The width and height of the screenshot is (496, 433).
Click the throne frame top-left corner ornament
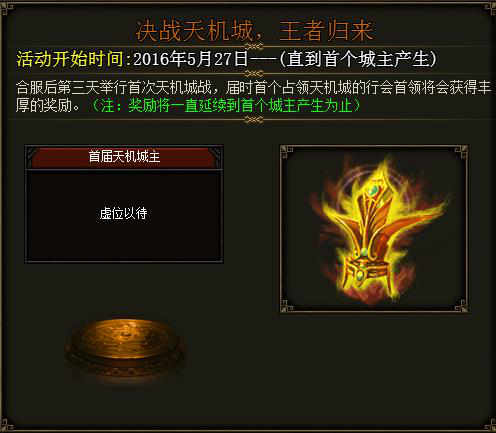click(287, 152)
